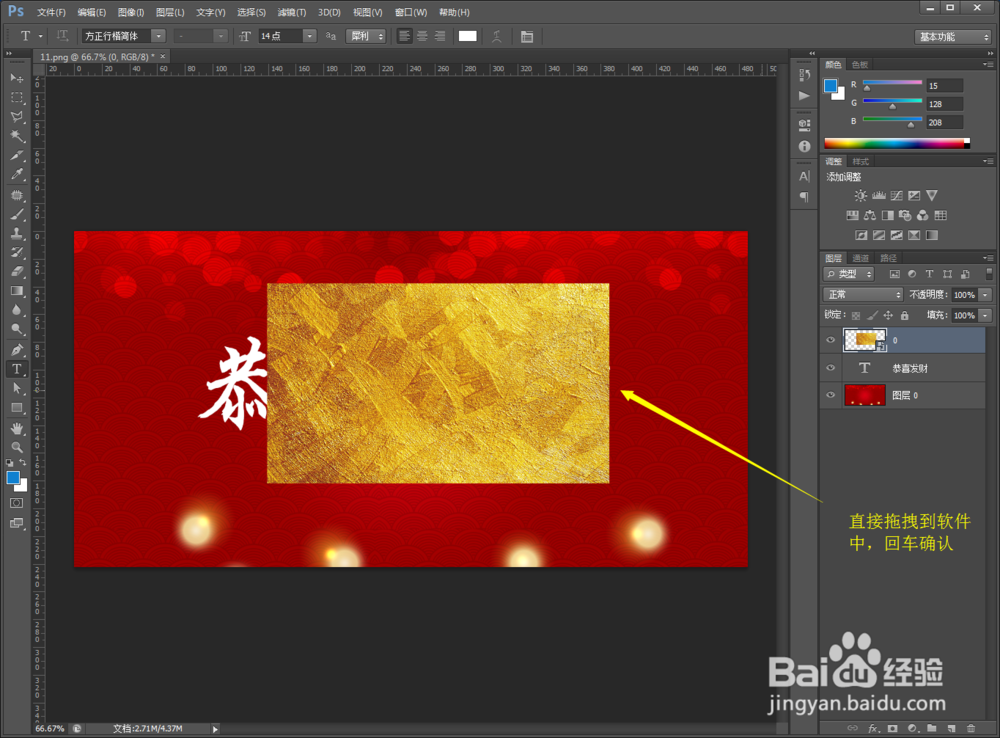Select the Magic Wand tool
Image resolution: width=1000 pixels, height=738 pixels.
pos(17,136)
